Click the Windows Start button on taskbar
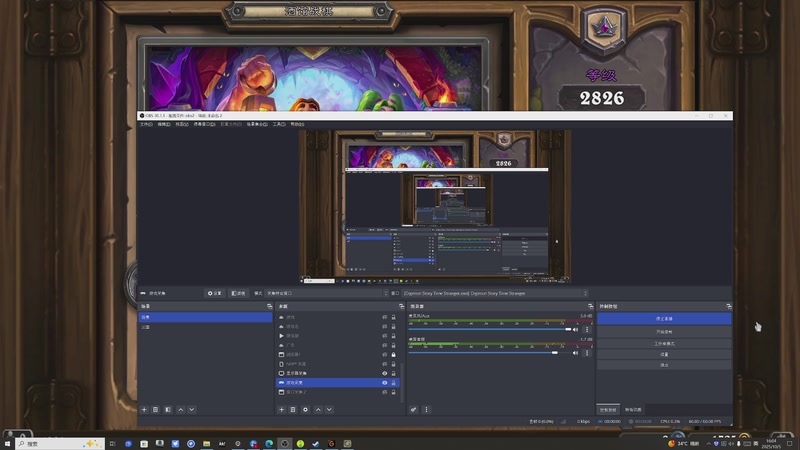800x450 pixels. pos(7,444)
